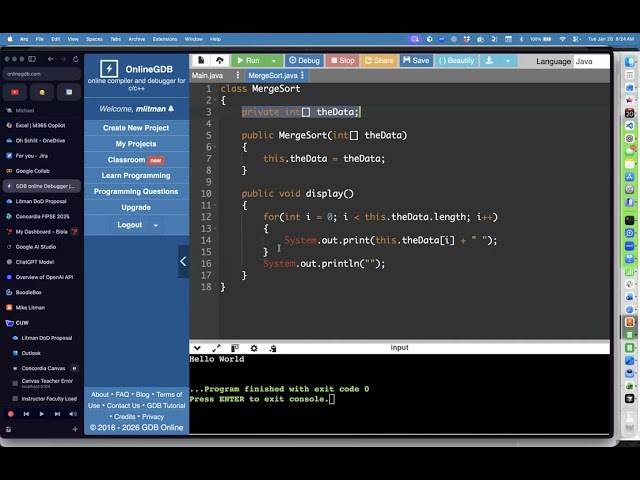Switch to the Main.java tab
The height and width of the screenshot is (480, 640).
pos(207,76)
